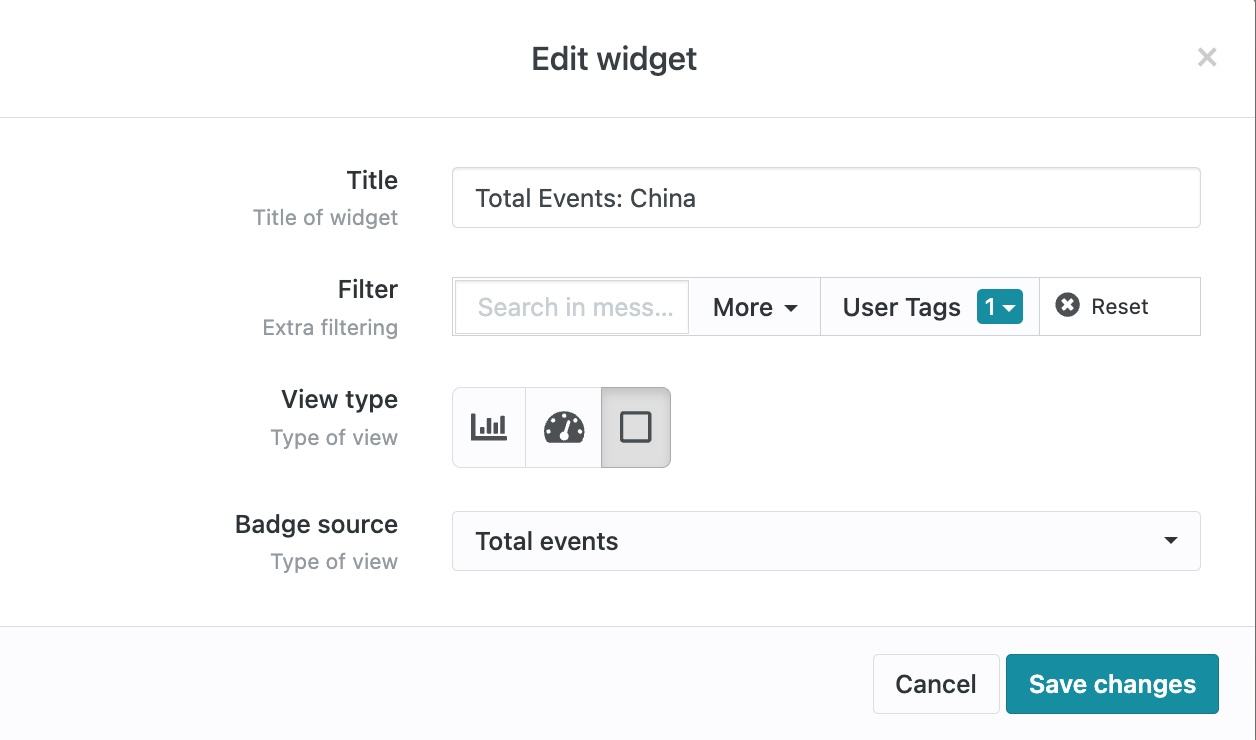Viewport: 1256px width, 740px height.
Task: Click the User Tags filter text
Action: click(901, 307)
